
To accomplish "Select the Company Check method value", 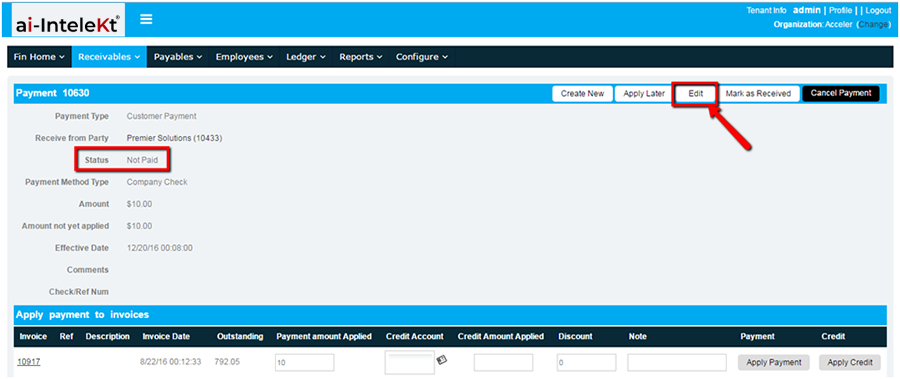I will [x=157, y=182].
